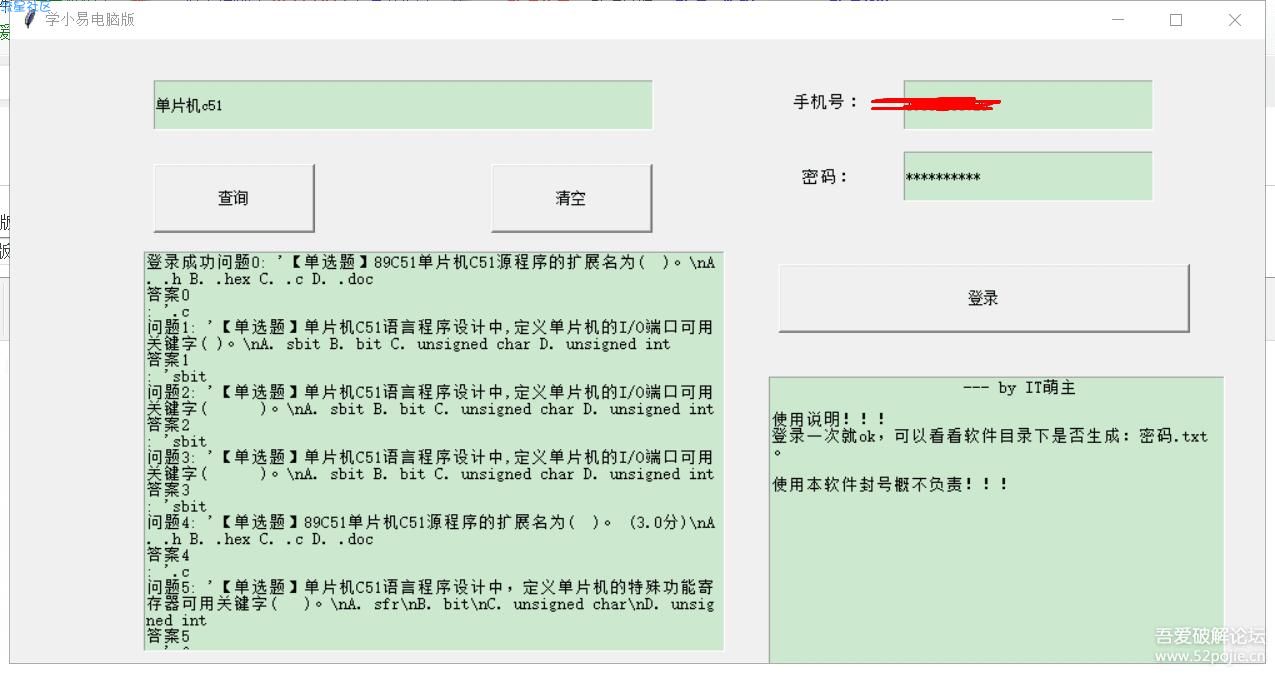
Task: Click the 答案3 line
Action: tap(168, 490)
